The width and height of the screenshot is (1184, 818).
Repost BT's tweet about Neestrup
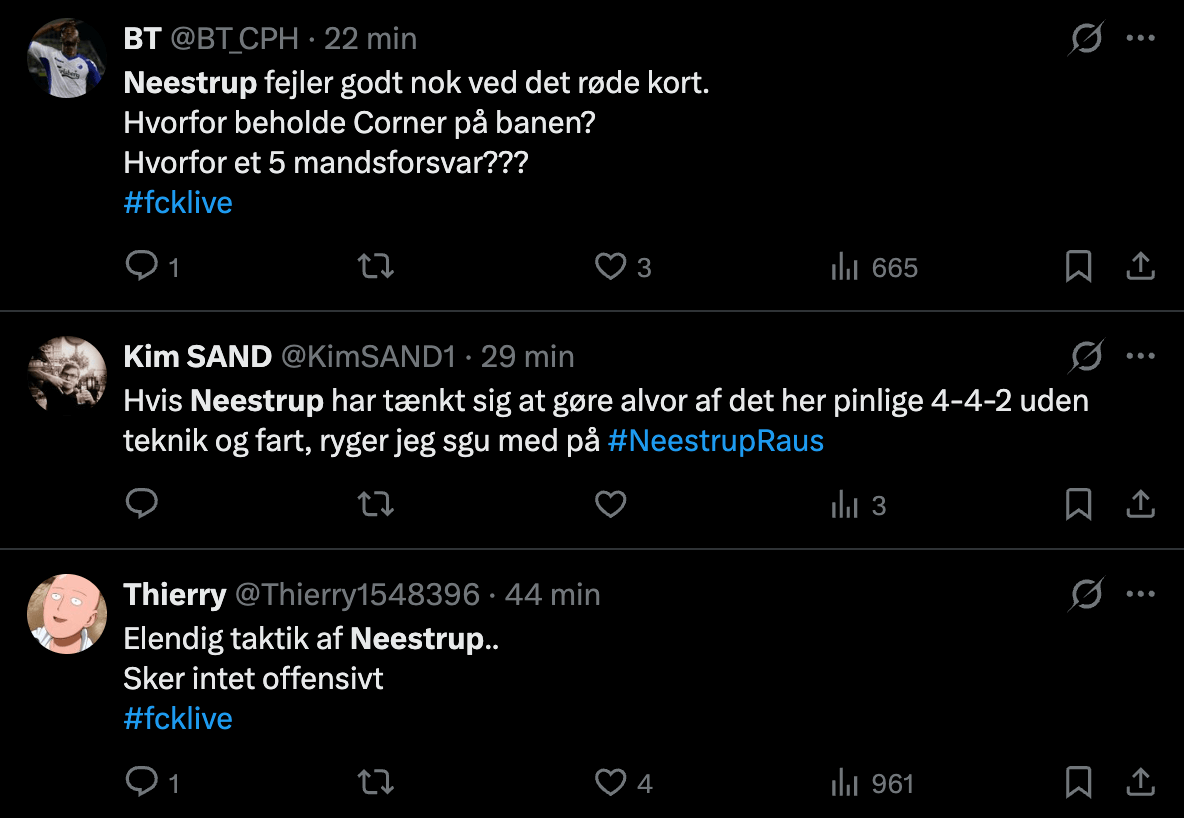point(376,267)
